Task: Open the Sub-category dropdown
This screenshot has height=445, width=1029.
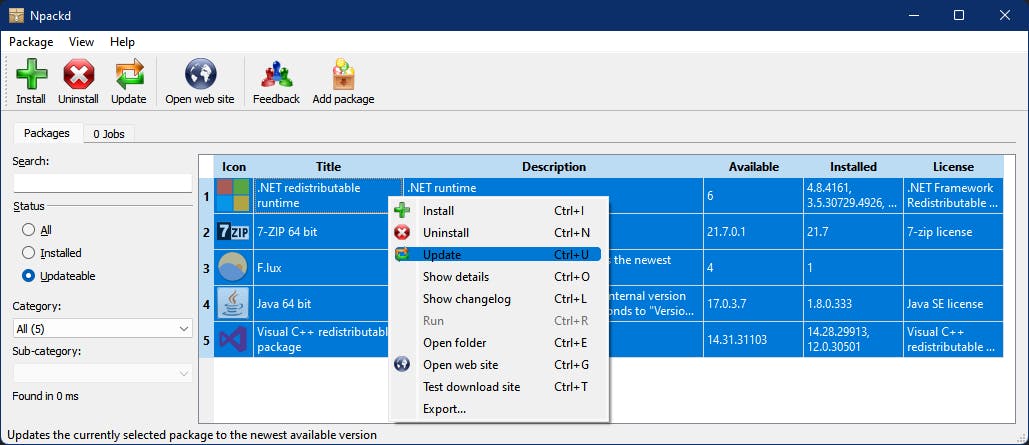Action: point(102,373)
